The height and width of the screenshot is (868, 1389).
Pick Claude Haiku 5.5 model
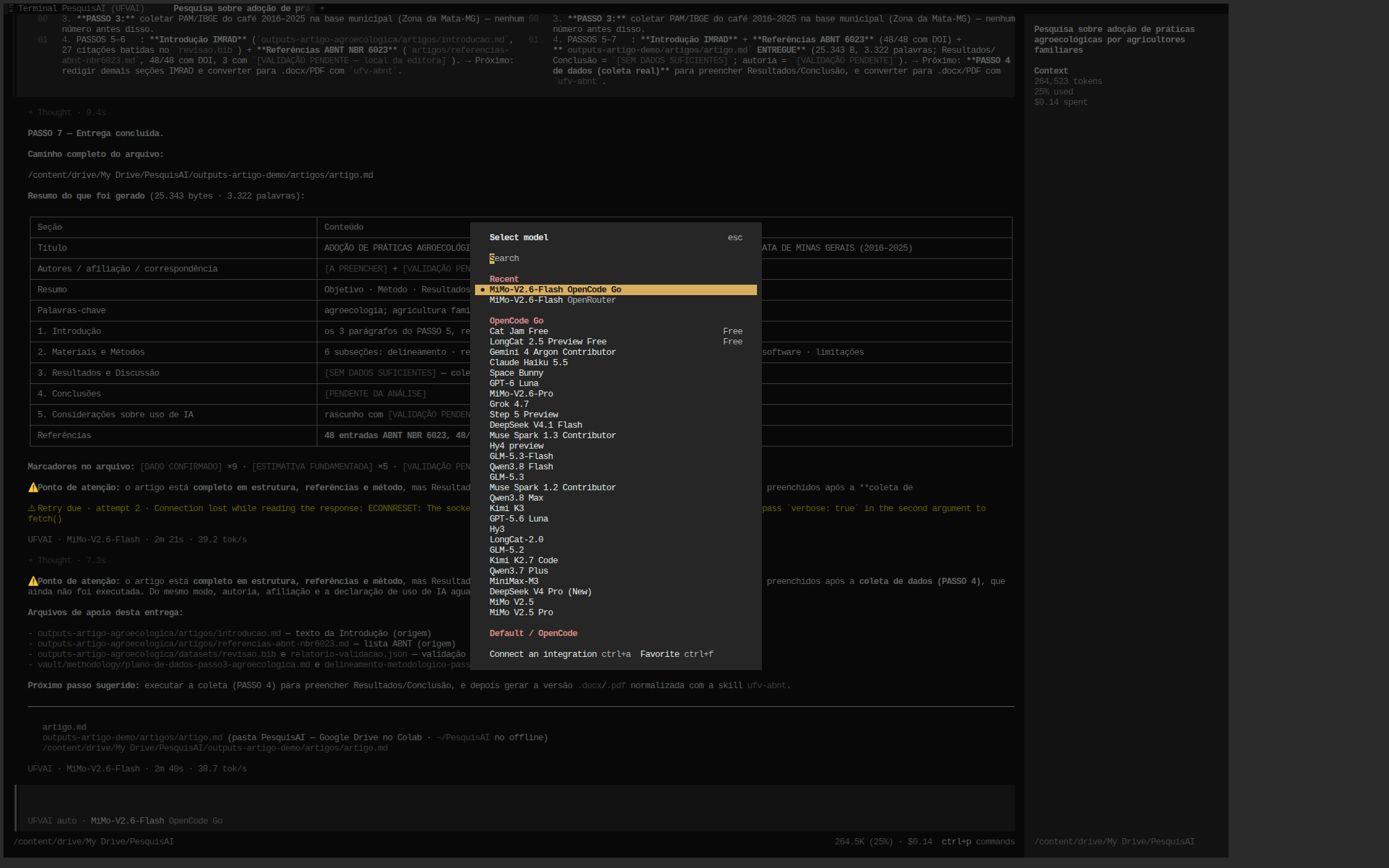pos(615,362)
